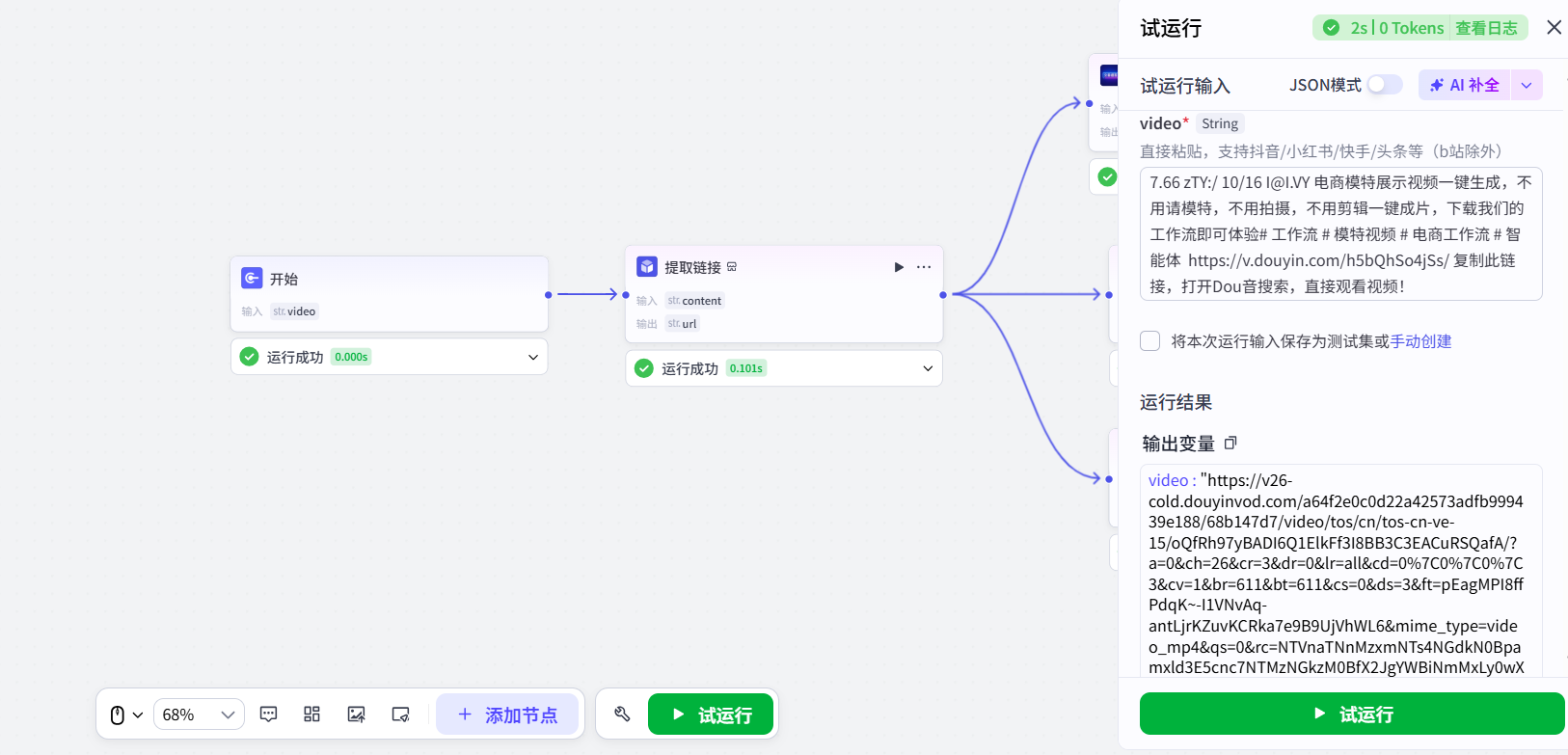
Task: Open the three-dot menu on 提取链接 node
Action: [924, 267]
